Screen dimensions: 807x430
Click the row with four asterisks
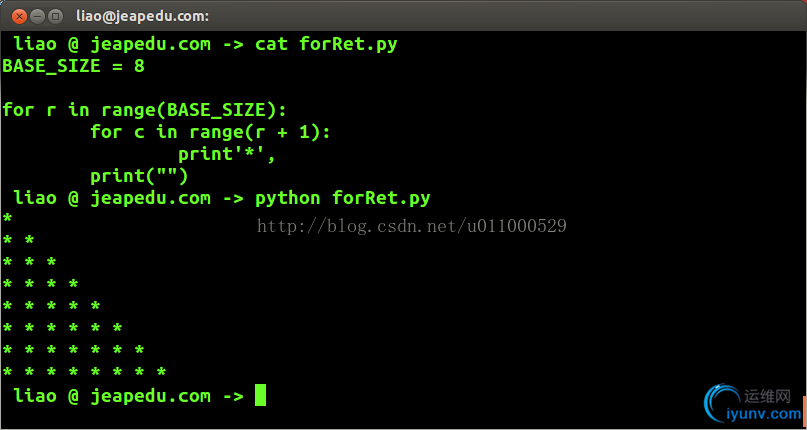pos(40,284)
